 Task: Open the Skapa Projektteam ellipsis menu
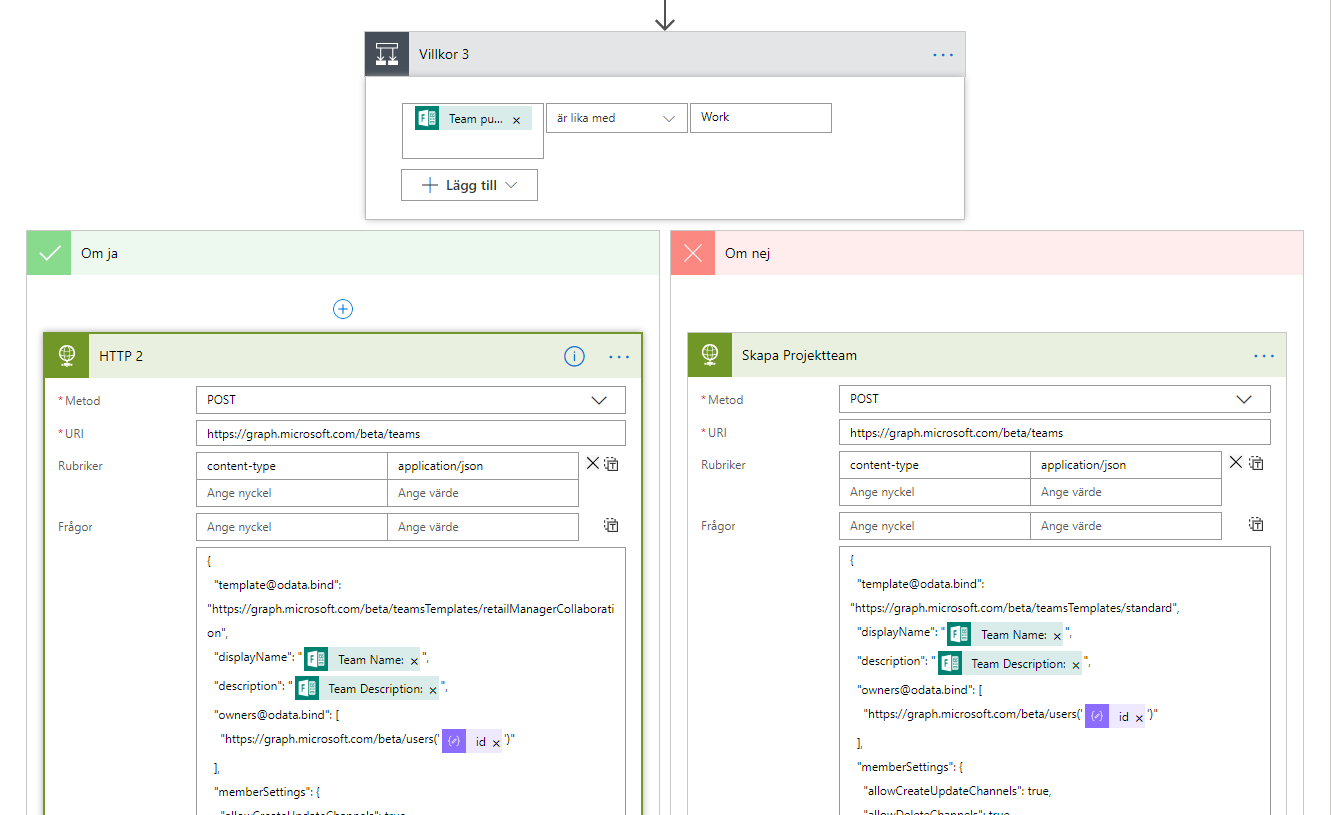(1263, 354)
